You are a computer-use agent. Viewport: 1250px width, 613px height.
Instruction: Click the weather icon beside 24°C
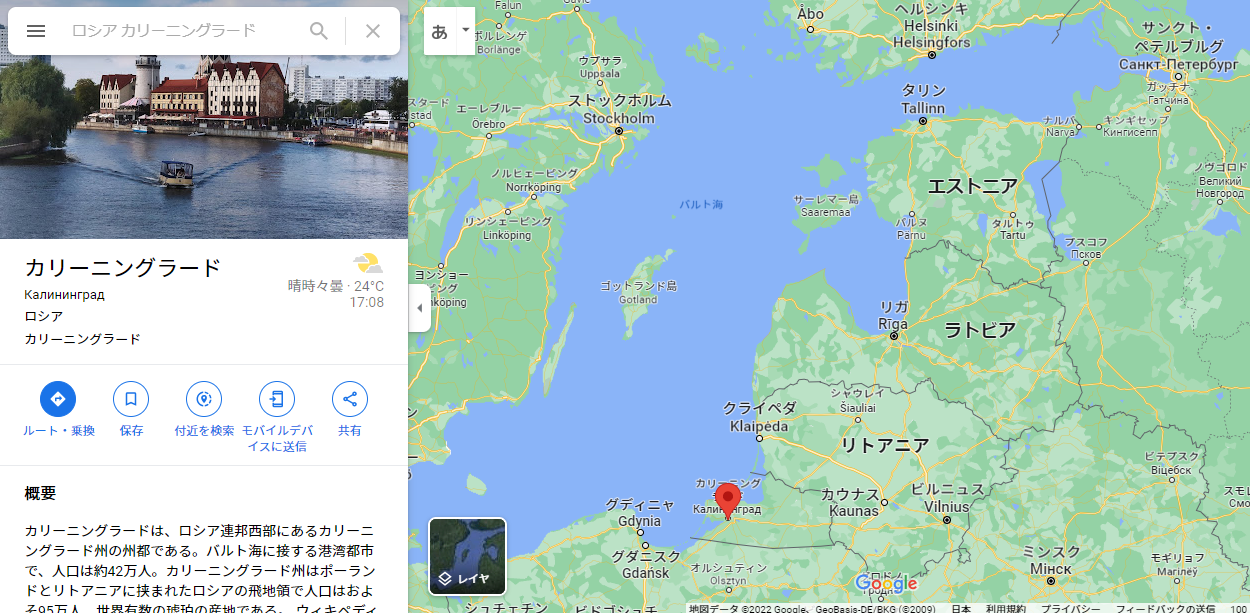click(368, 264)
